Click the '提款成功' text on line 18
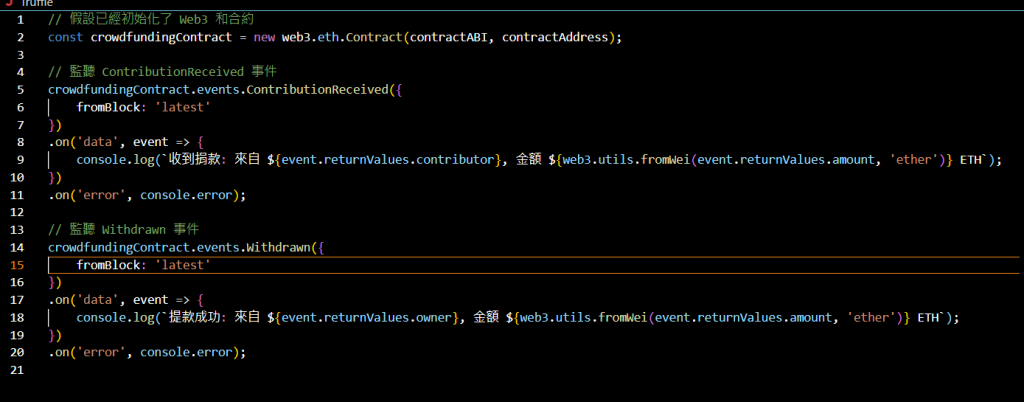The width and height of the screenshot is (1024, 402). (x=197, y=318)
